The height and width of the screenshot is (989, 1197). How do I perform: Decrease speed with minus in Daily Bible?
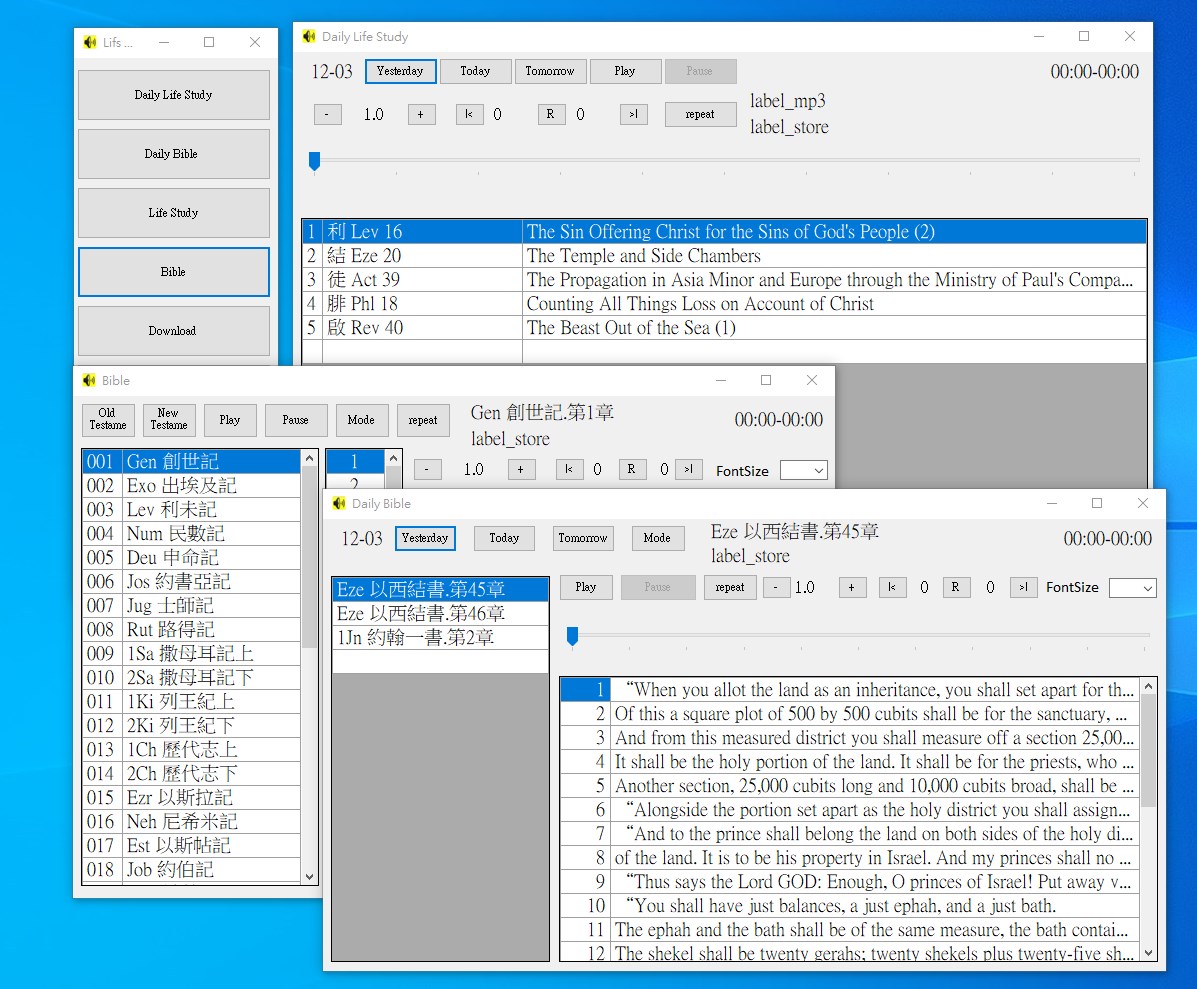click(776, 587)
